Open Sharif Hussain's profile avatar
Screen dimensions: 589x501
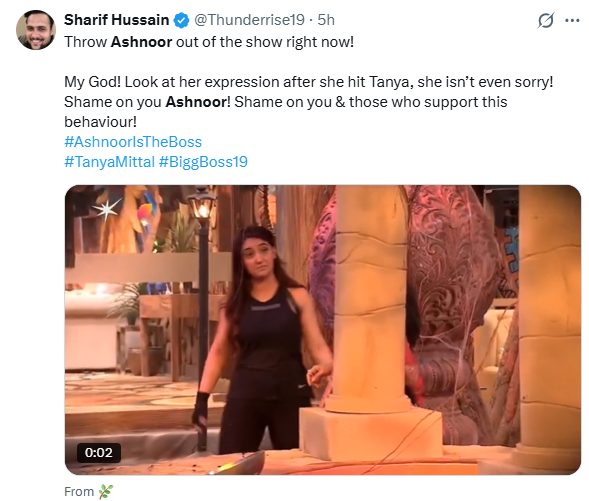[36, 30]
